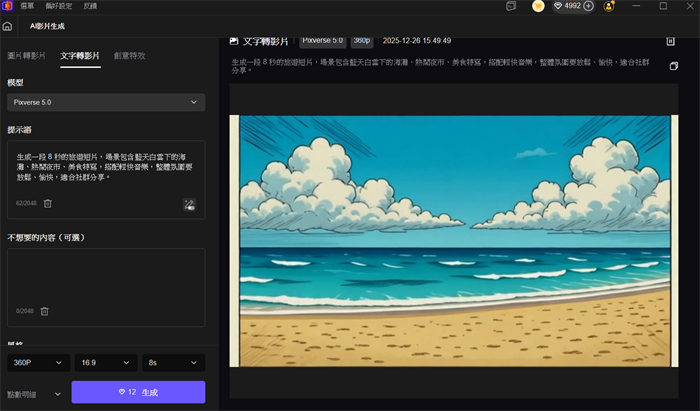Switch to the 圖片轉影片 tab

point(26,56)
